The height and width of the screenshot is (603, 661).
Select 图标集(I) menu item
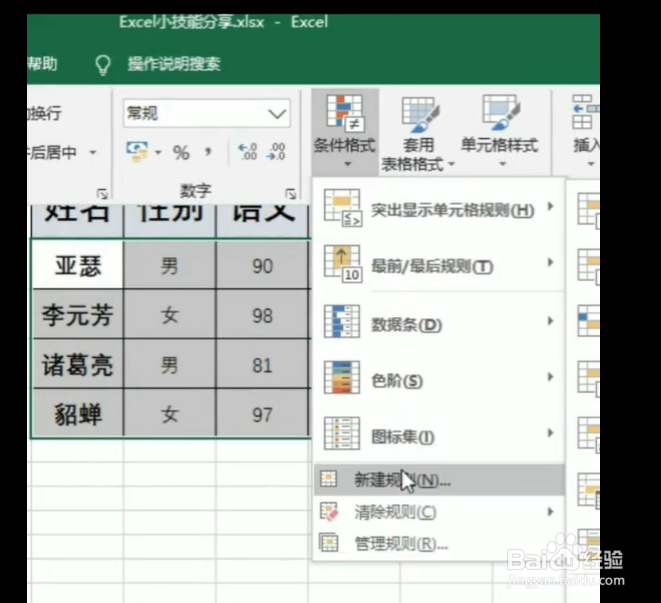pyautogui.click(x=439, y=435)
